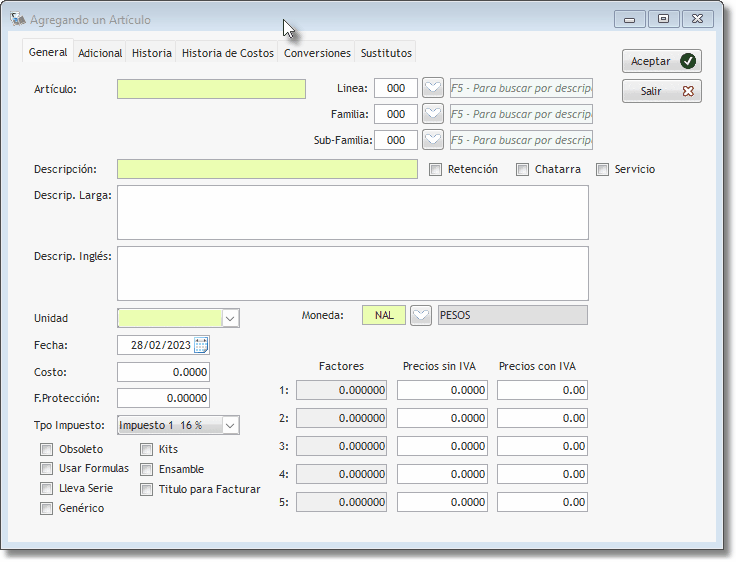Viewport: 736px width, 562px height.
Task: Select Precios con IVA field row 5
Action: point(542,502)
